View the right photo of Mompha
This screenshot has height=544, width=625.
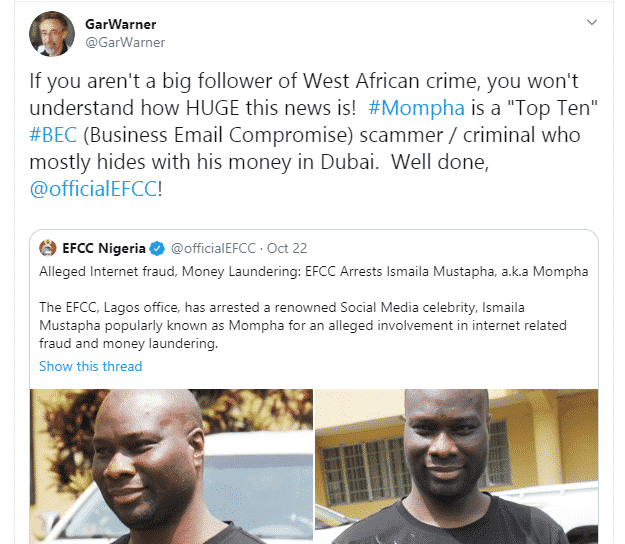tap(457, 466)
